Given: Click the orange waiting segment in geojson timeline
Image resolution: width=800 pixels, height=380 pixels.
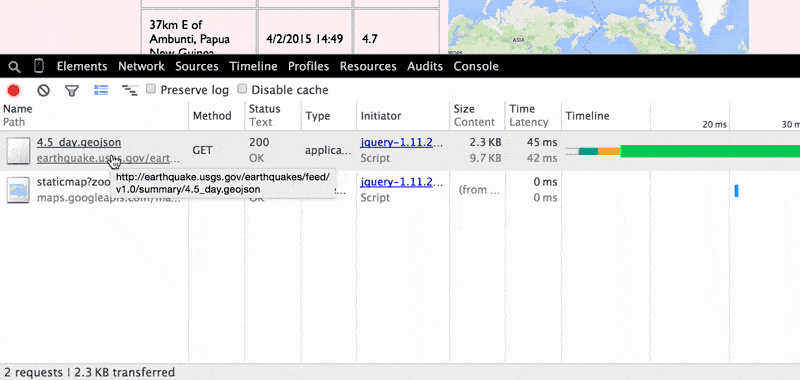Looking at the screenshot, I should (x=609, y=151).
